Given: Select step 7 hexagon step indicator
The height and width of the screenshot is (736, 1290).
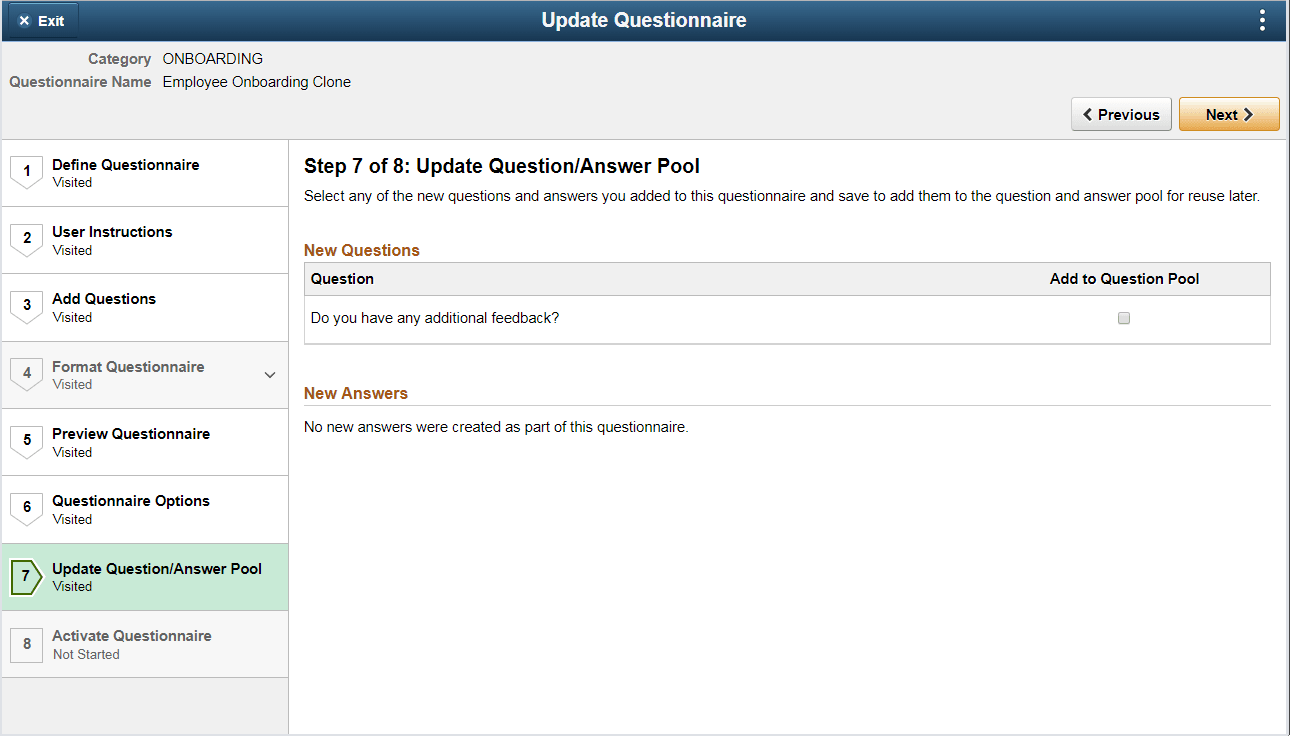Looking at the screenshot, I should 26,577.
